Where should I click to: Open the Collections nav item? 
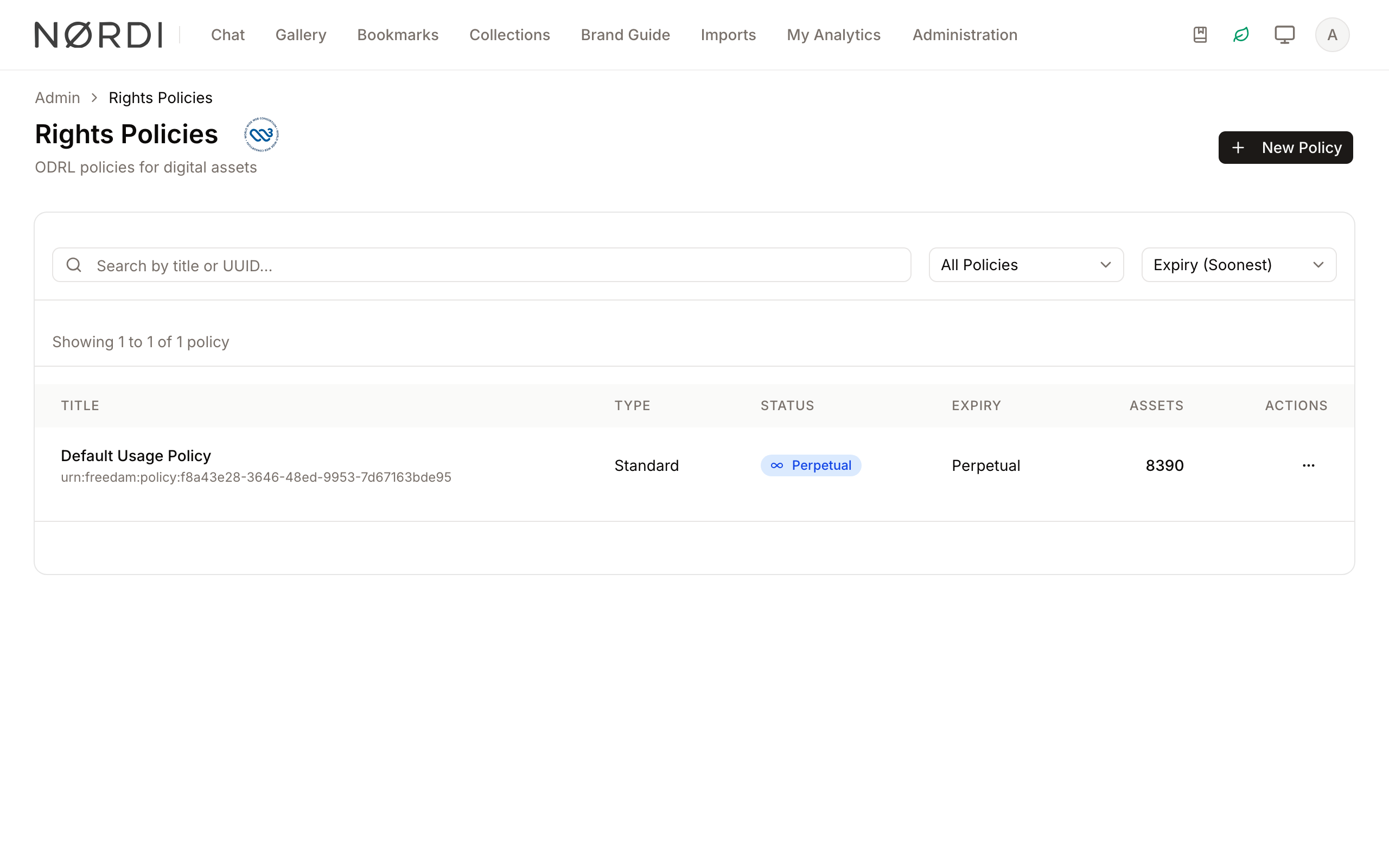coord(509,35)
